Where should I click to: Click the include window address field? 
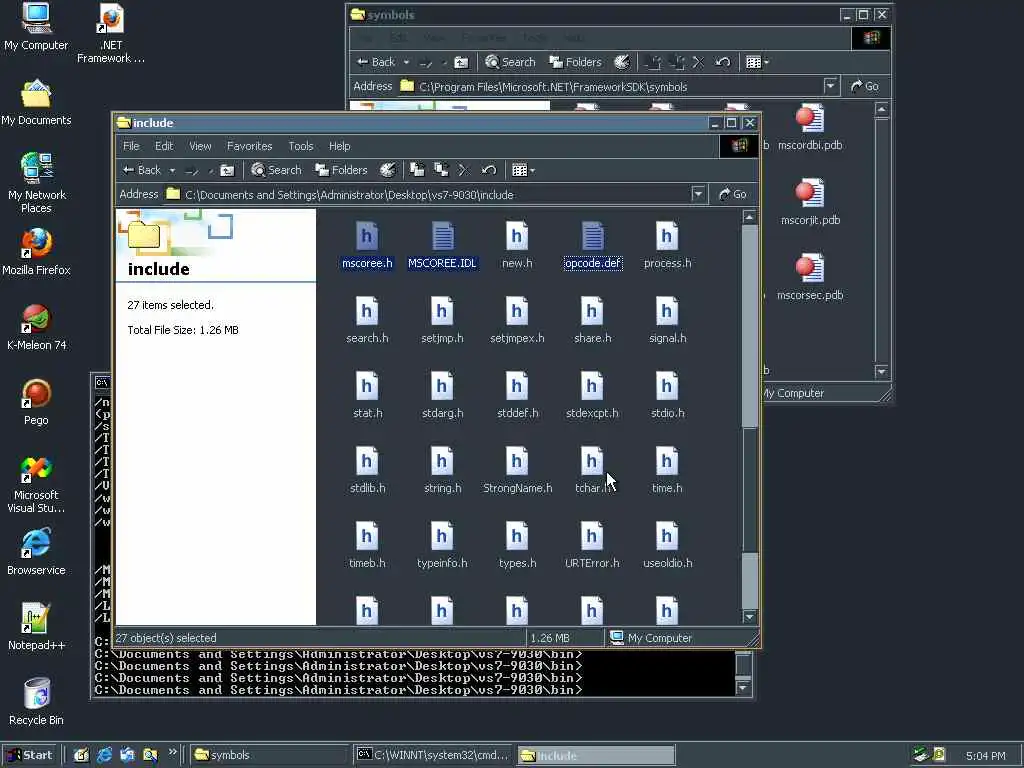428,195
